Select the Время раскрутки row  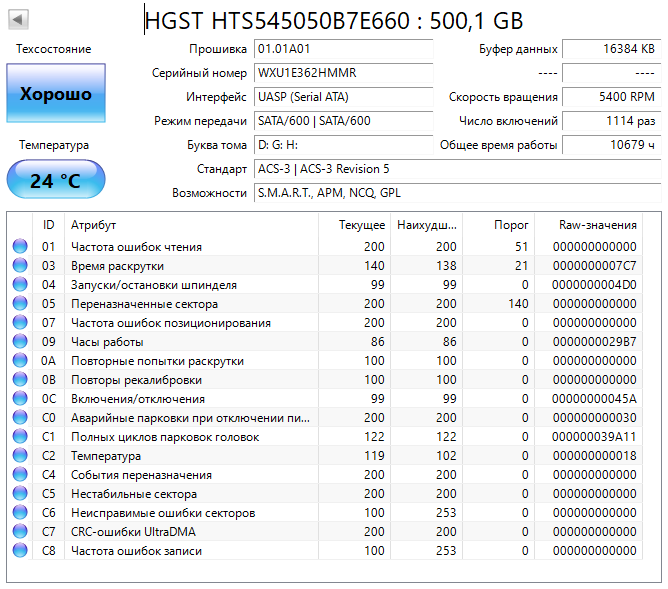pos(326,266)
